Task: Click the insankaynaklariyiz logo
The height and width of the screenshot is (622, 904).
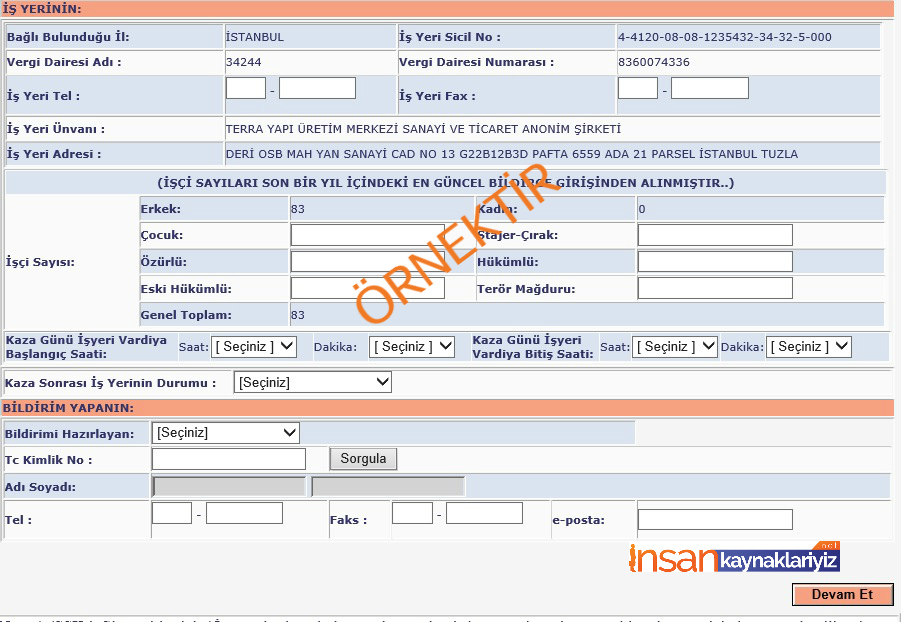Action: point(734,559)
